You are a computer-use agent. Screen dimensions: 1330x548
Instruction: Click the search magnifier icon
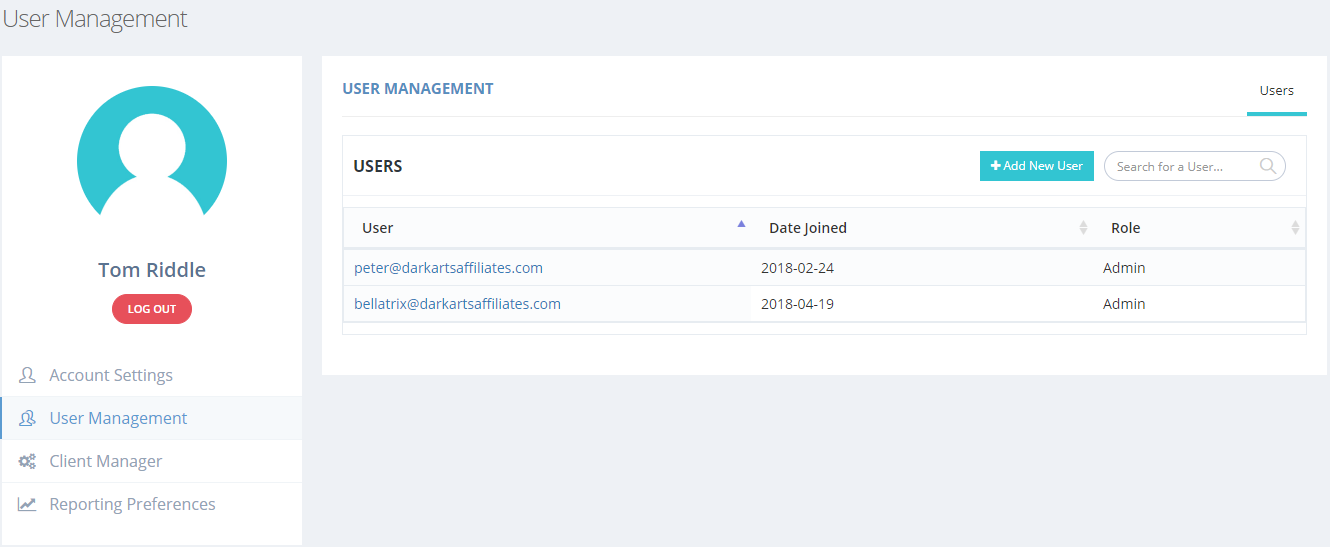tap(1268, 166)
